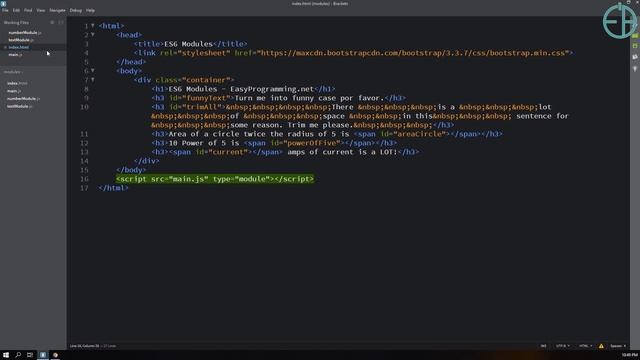Open numberModule.js in the project file tree
The height and width of the screenshot is (360, 640).
tap(23, 99)
